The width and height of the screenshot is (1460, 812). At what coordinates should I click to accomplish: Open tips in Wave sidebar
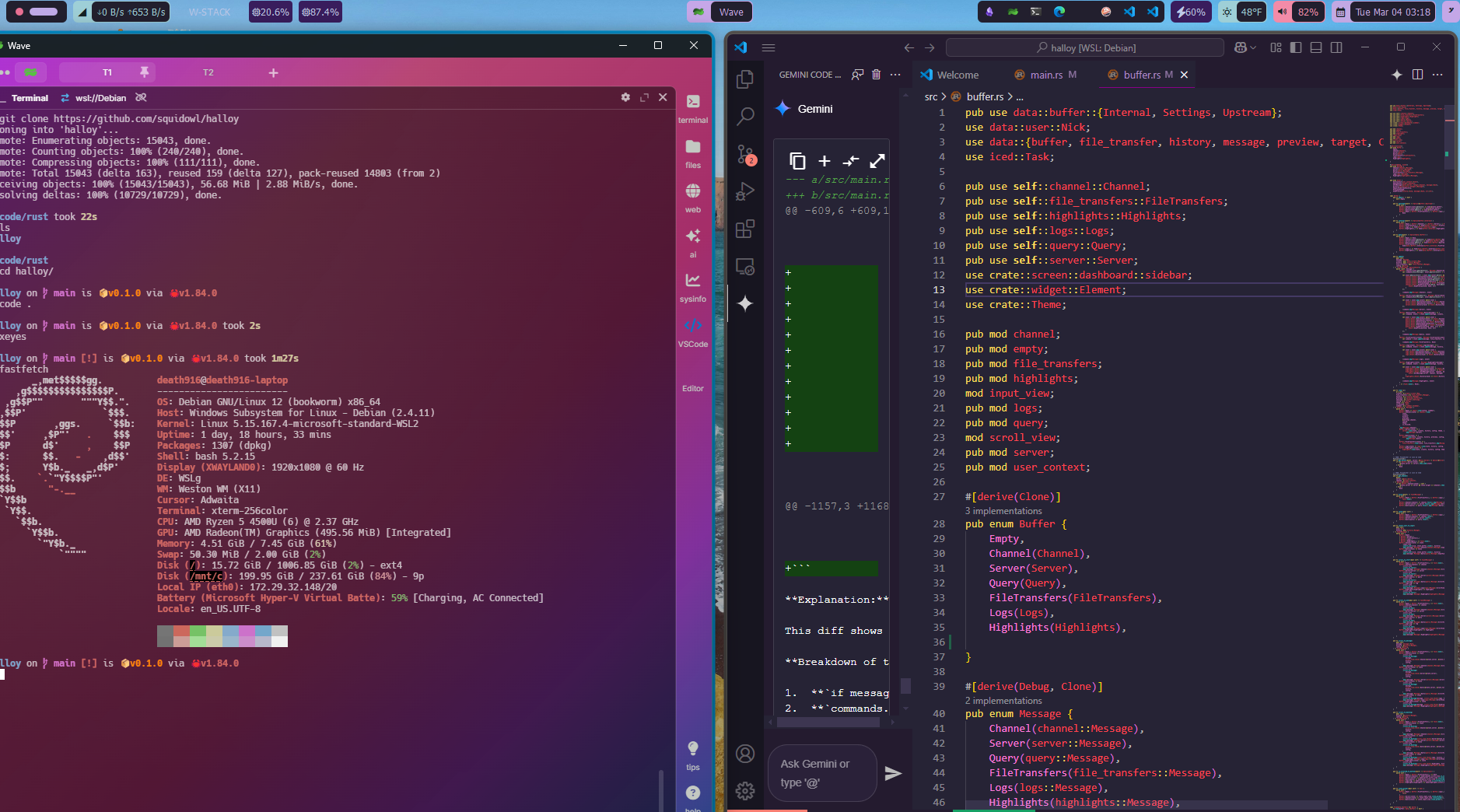pyautogui.click(x=693, y=755)
